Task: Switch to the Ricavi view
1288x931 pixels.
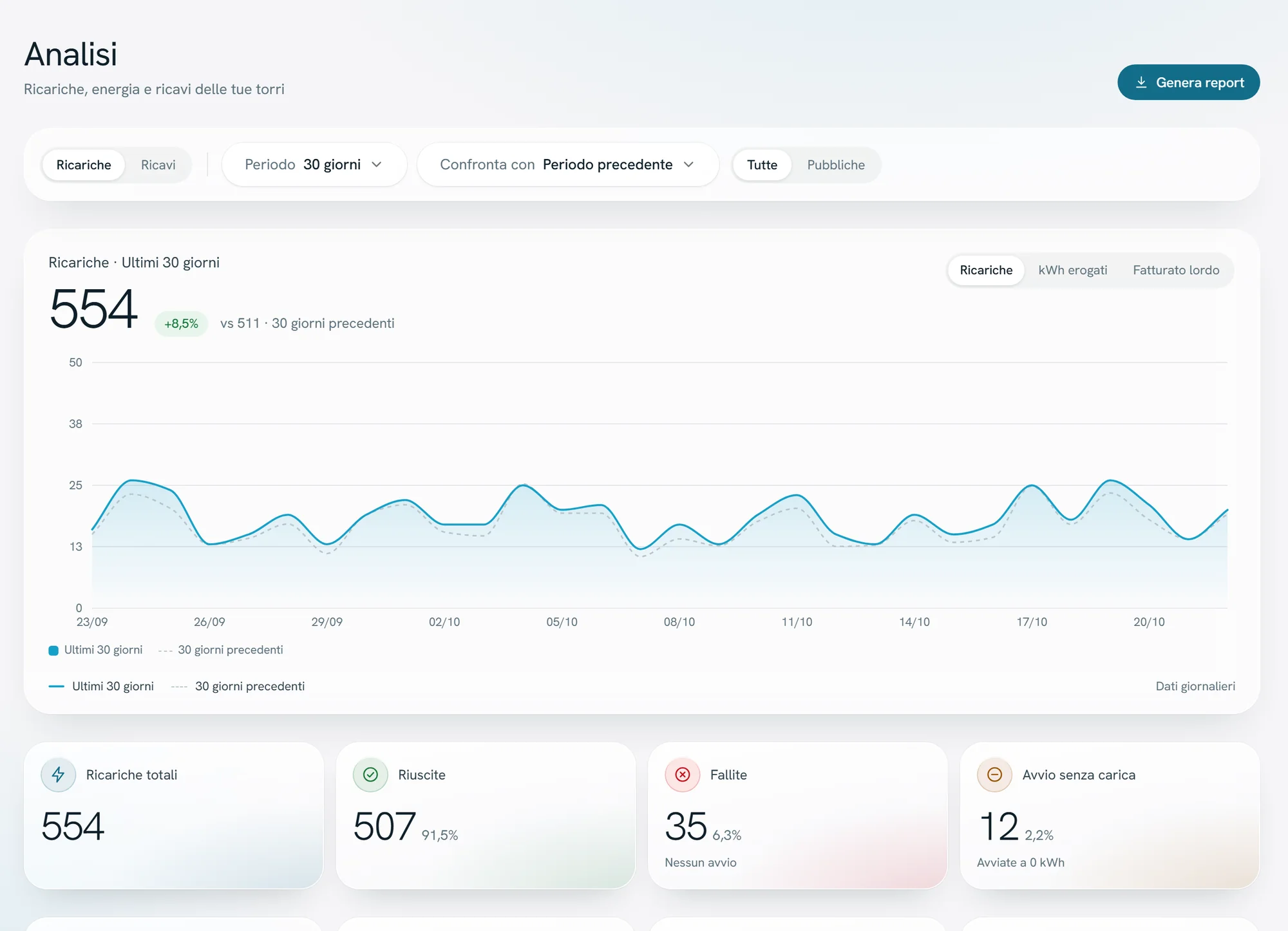Action: pos(158,165)
